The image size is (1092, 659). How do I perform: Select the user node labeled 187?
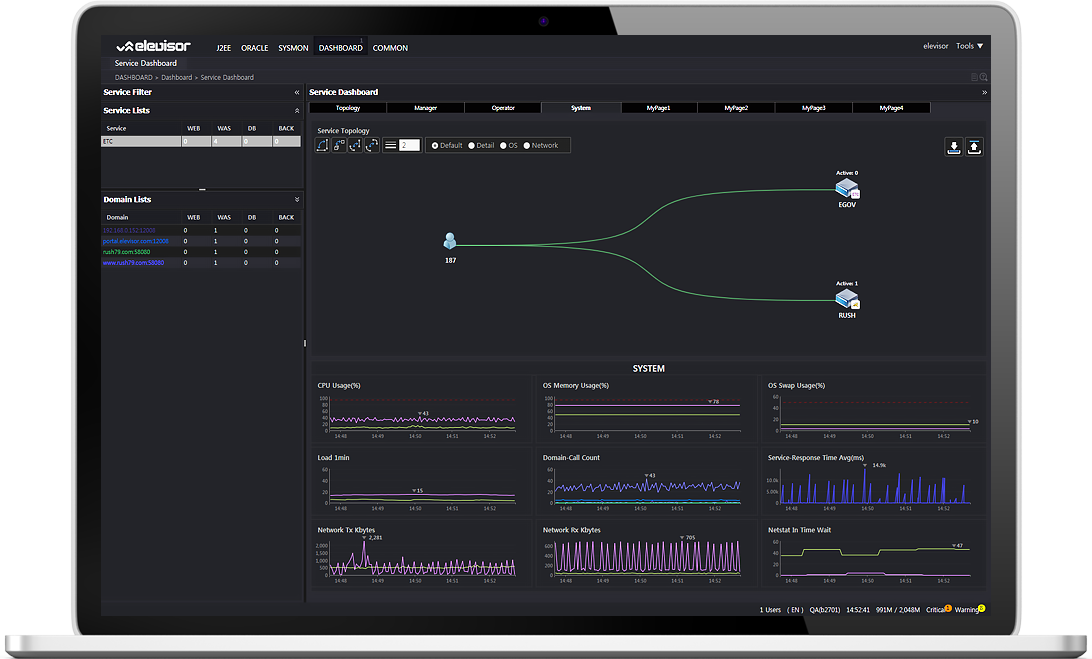tap(450, 241)
